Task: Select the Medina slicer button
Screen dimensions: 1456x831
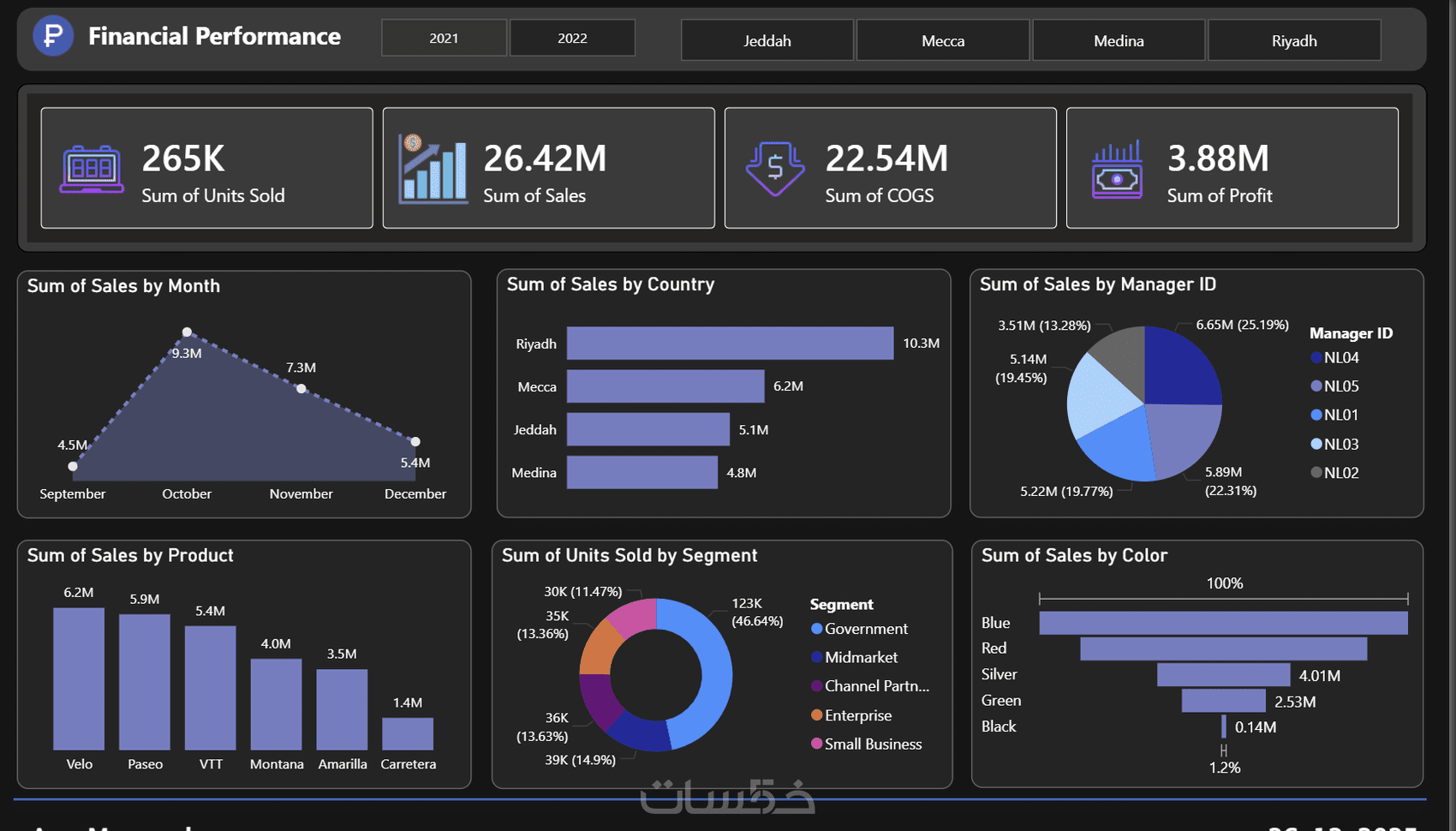Action: pos(1119,40)
